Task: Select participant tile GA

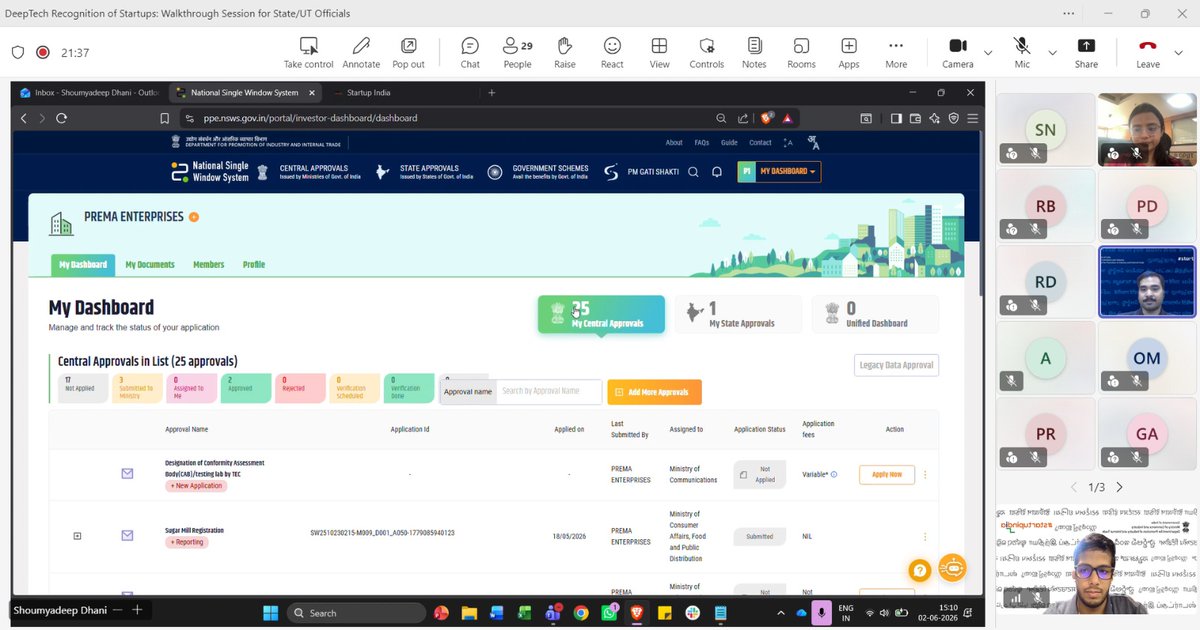Action: pyautogui.click(x=1147, y=434)
